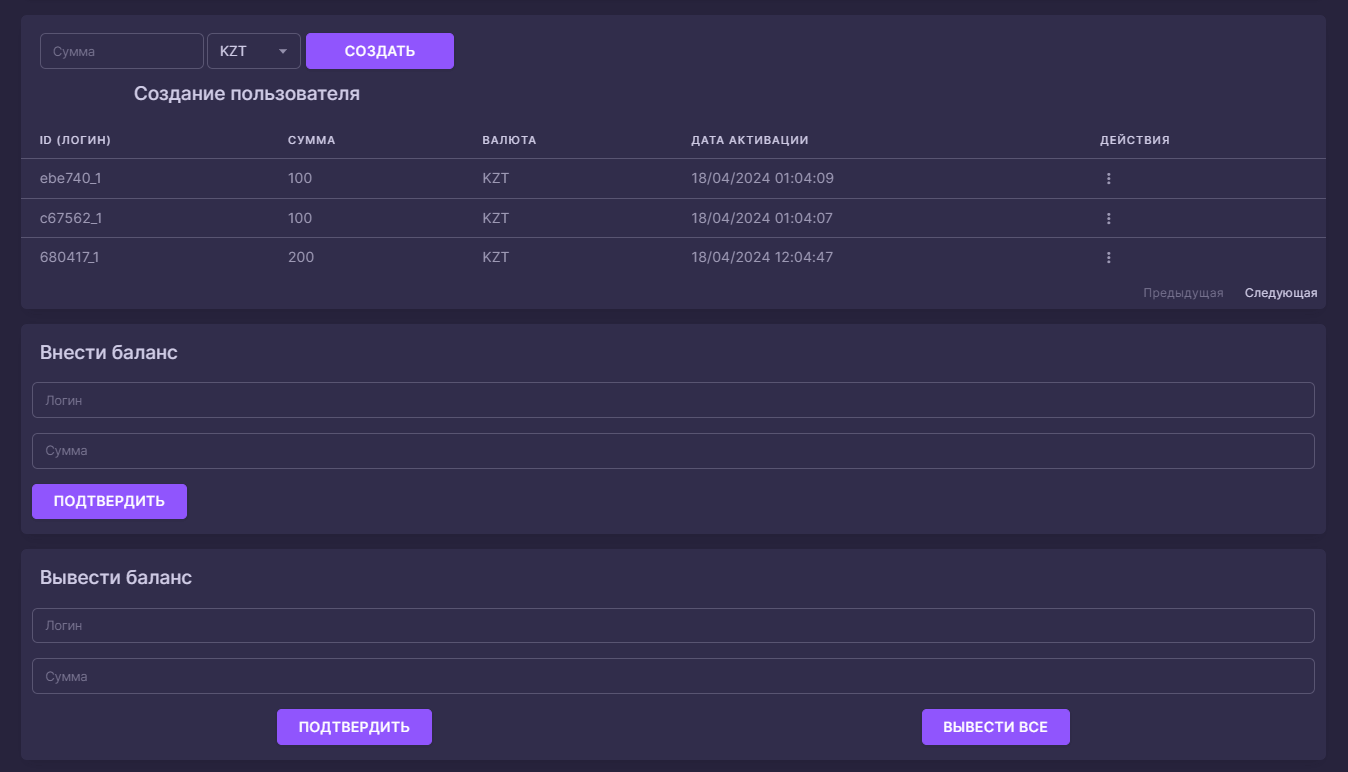
Task: Click the ID (ЛОГИН) column header
Action: pyautogui.click(x=75, y=140)
